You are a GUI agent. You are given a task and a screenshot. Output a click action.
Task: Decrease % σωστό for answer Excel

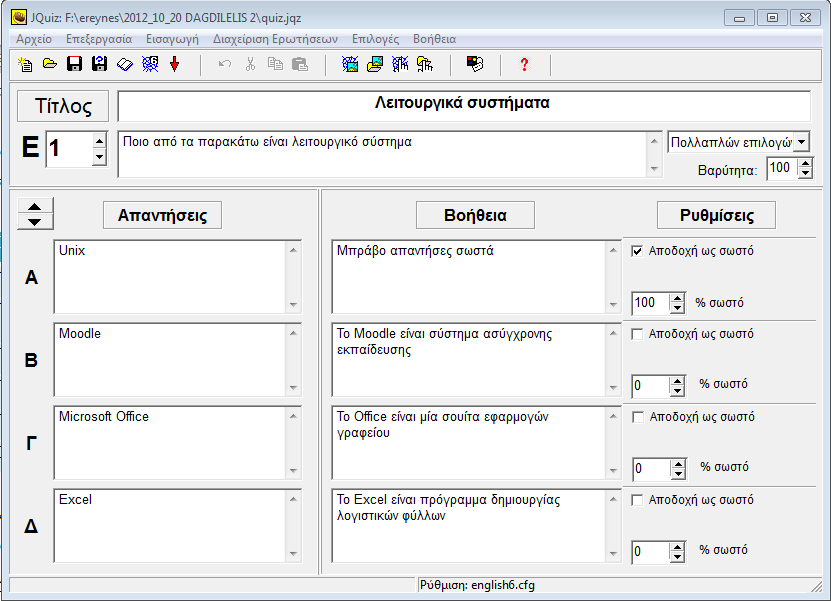click(x=677, y=557)
